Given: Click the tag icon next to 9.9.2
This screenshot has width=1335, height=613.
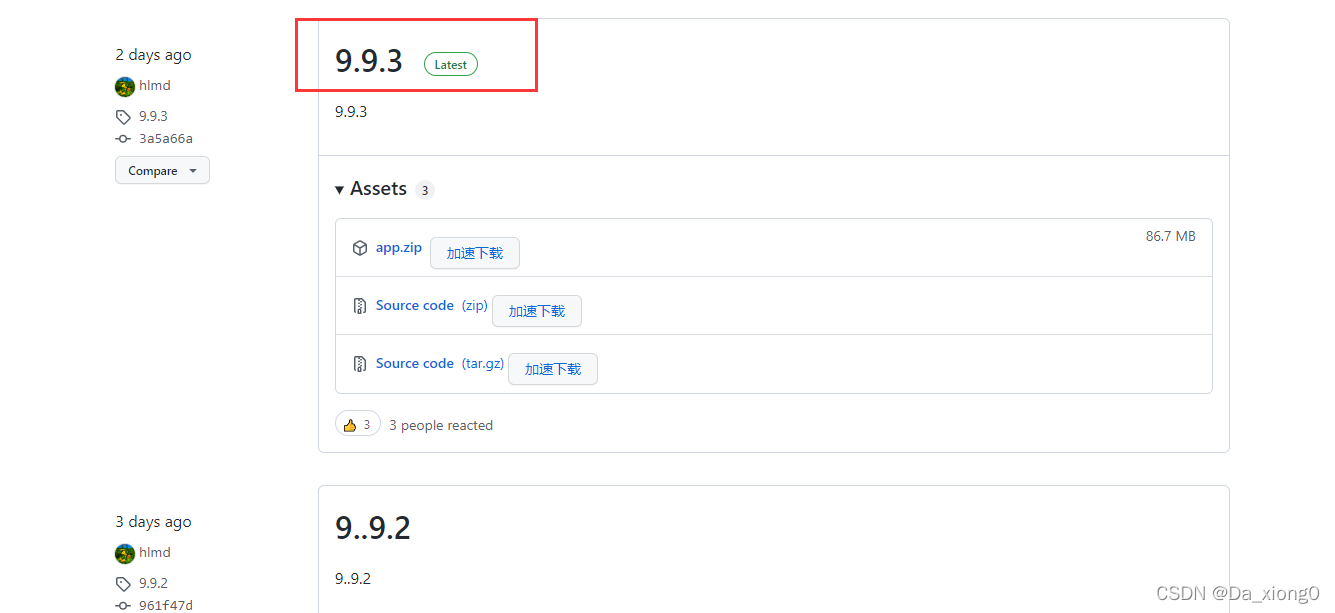Looking at the screenshot, I should (124, 584).
